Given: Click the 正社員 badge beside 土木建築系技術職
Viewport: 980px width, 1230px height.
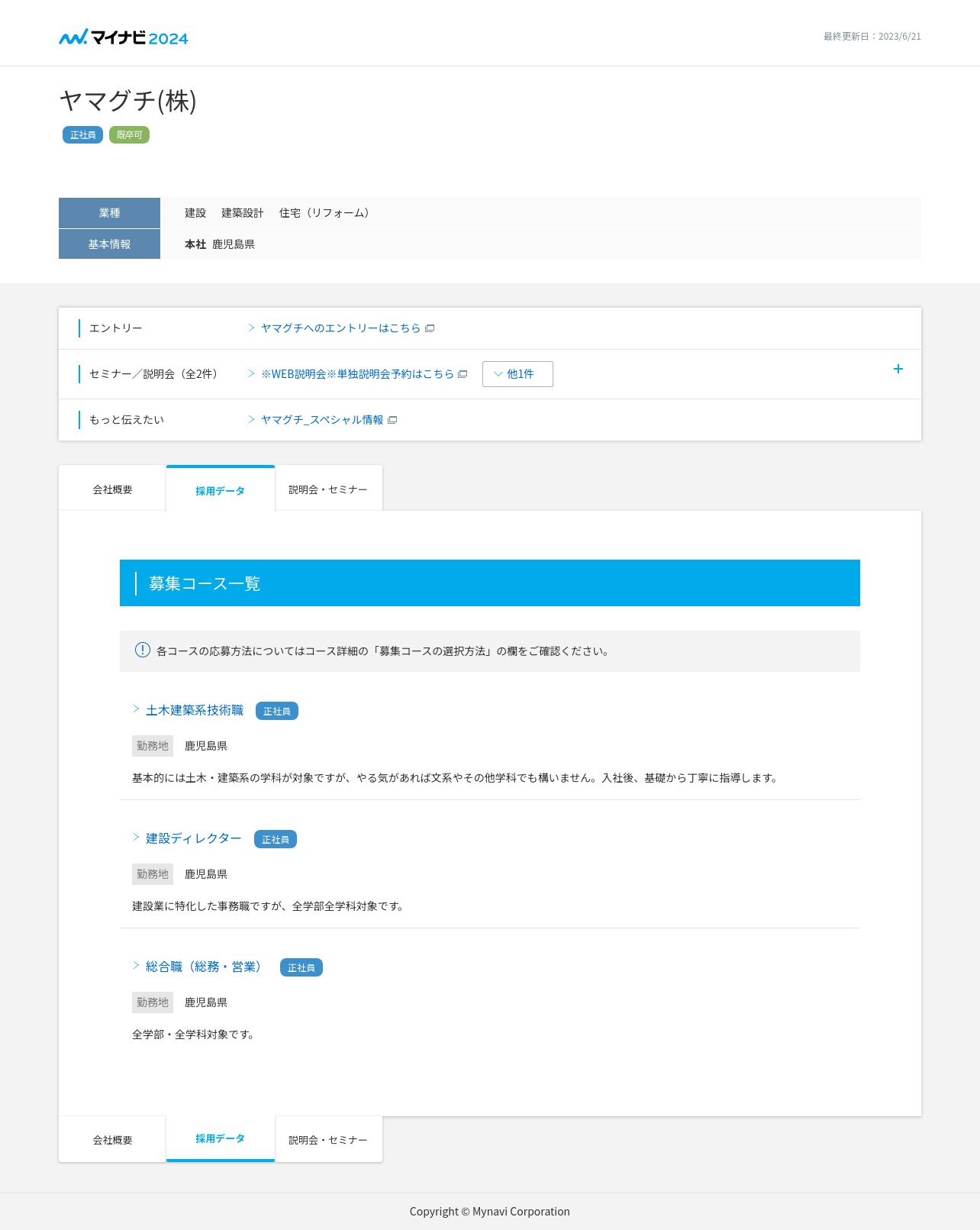Looking at the screenshot, I should 277,711.
